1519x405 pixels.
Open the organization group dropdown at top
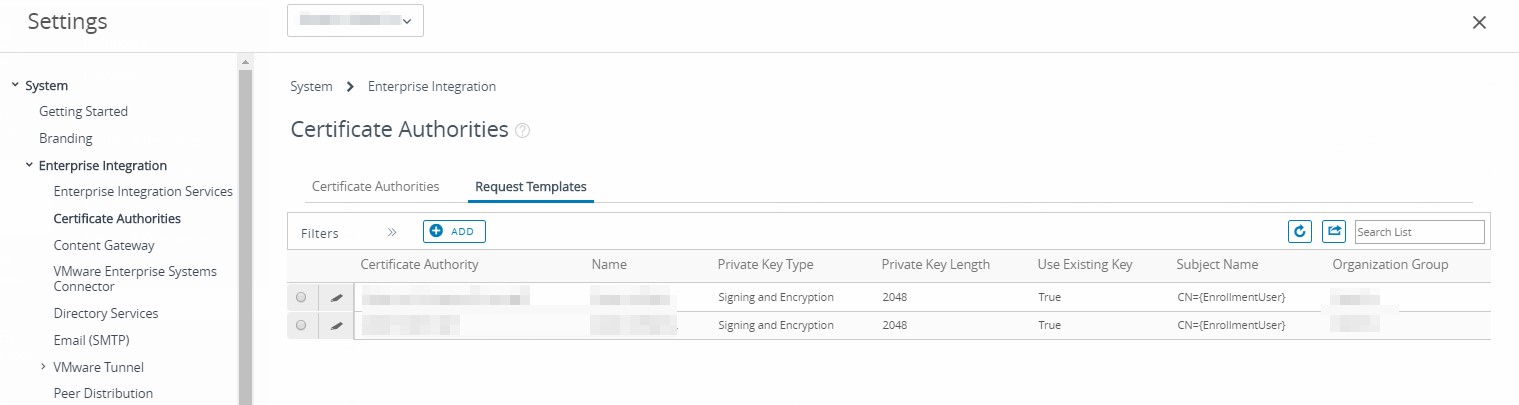(x=355, y=21)
